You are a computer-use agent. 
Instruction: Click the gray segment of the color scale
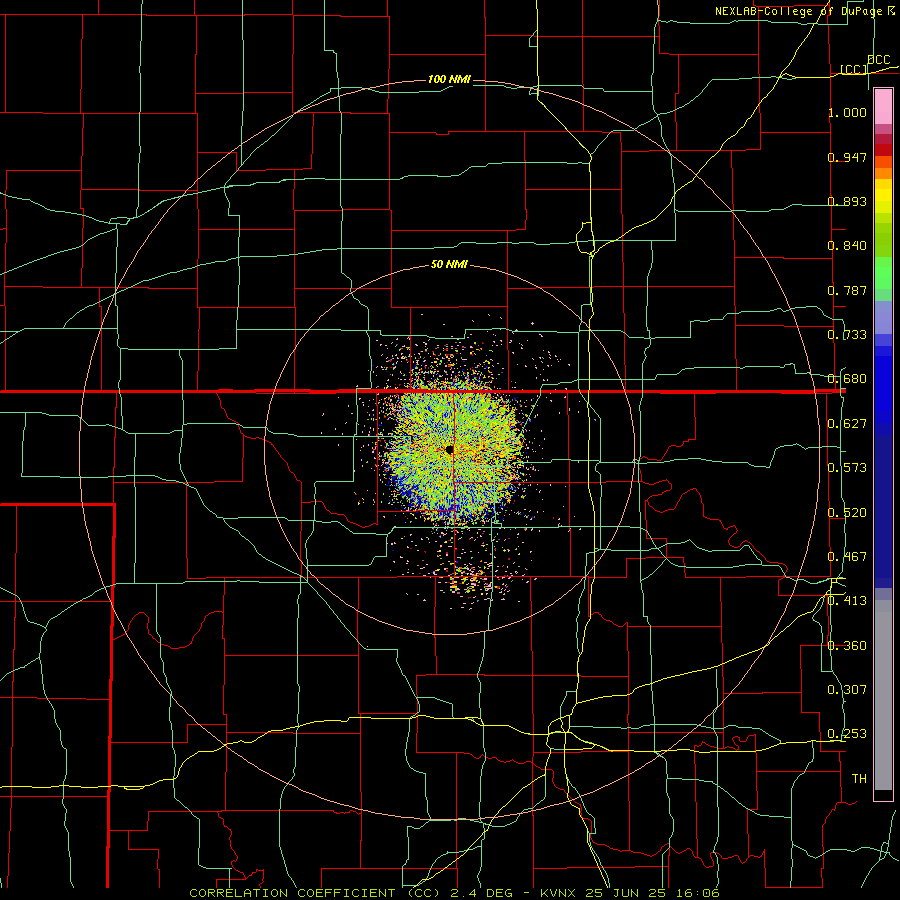883,695
